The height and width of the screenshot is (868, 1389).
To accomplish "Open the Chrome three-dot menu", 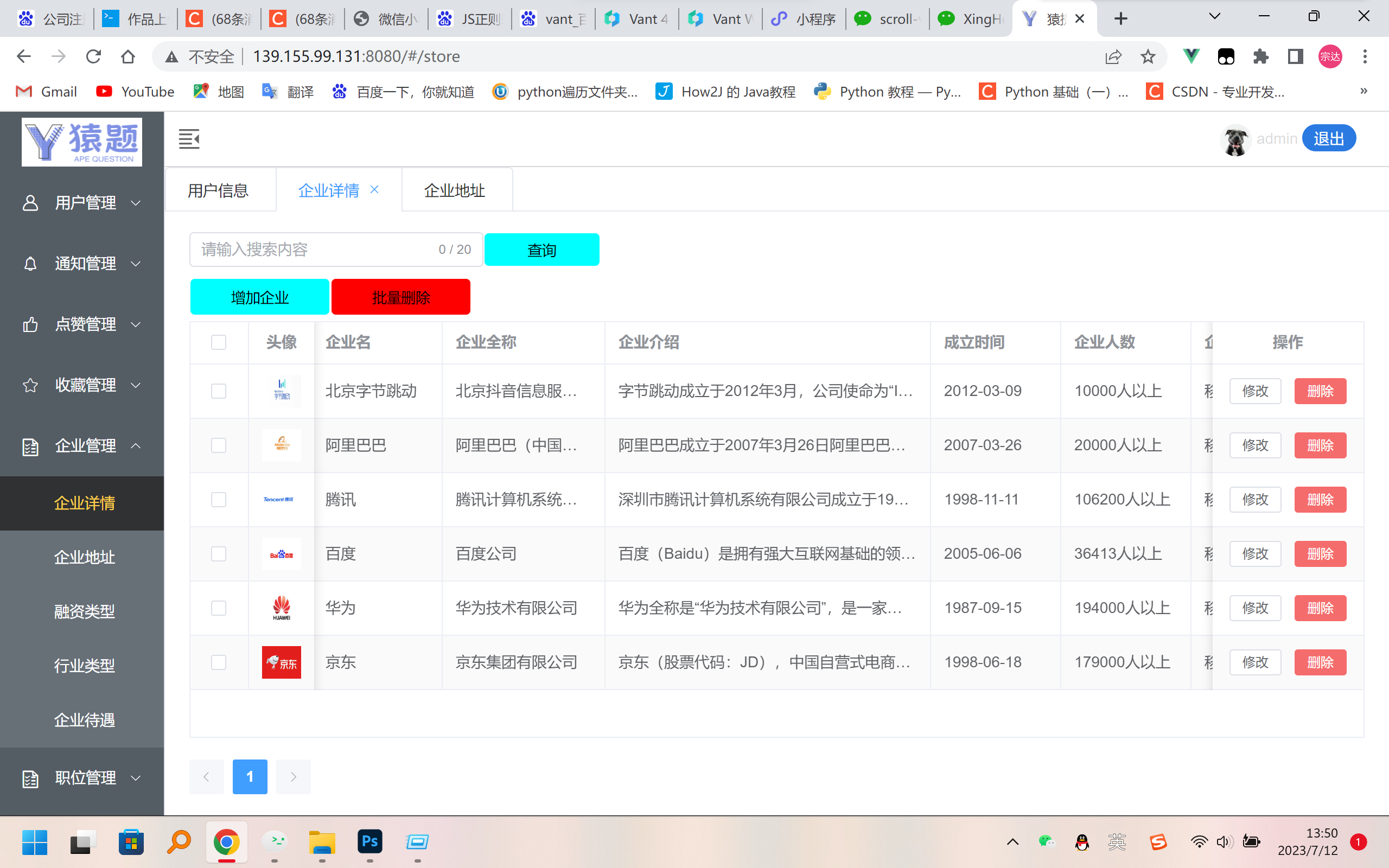I will tap(1365, 56).
